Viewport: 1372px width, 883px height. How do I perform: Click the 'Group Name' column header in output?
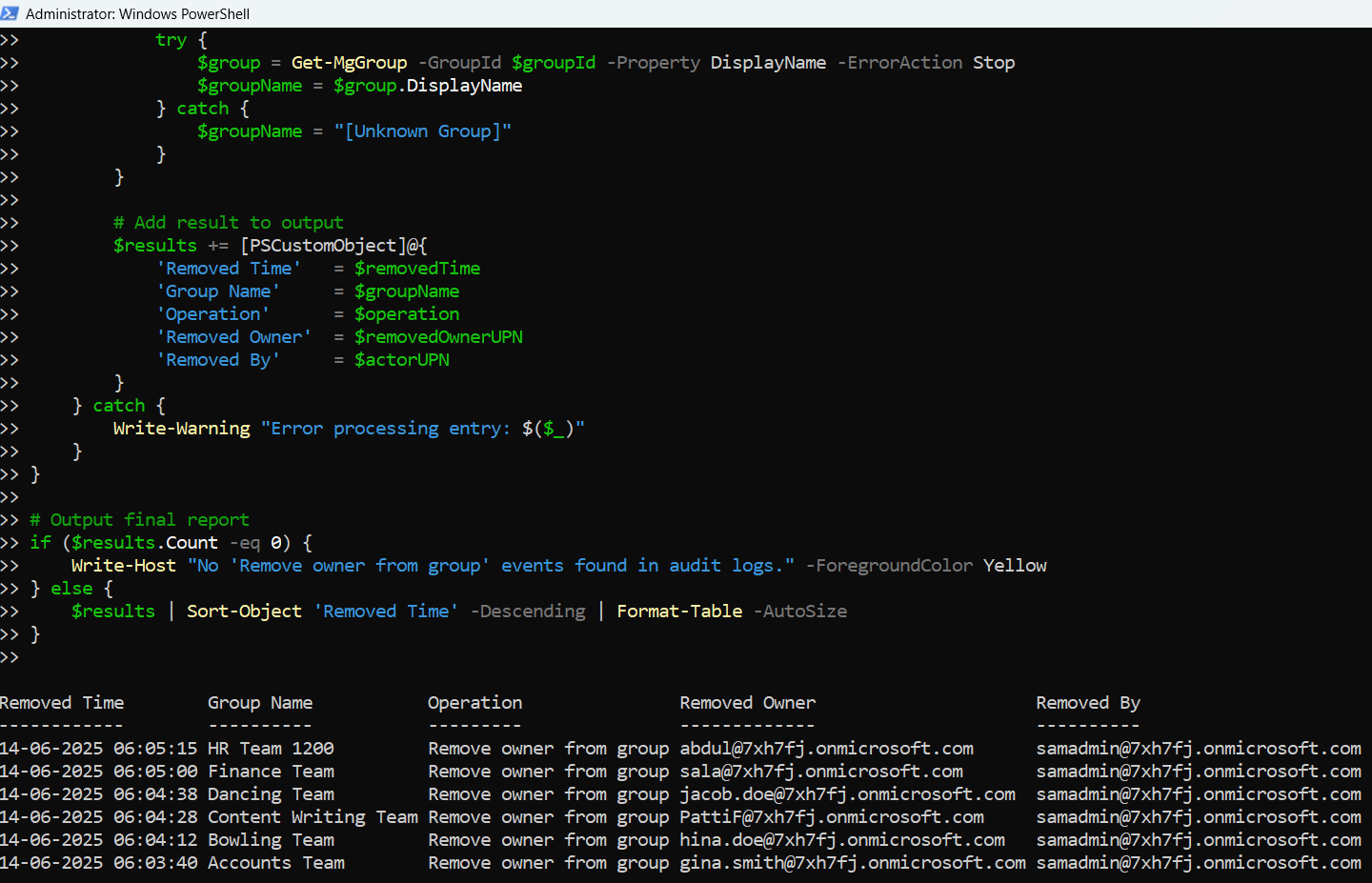pyautogui.click(x=260, y=703)
